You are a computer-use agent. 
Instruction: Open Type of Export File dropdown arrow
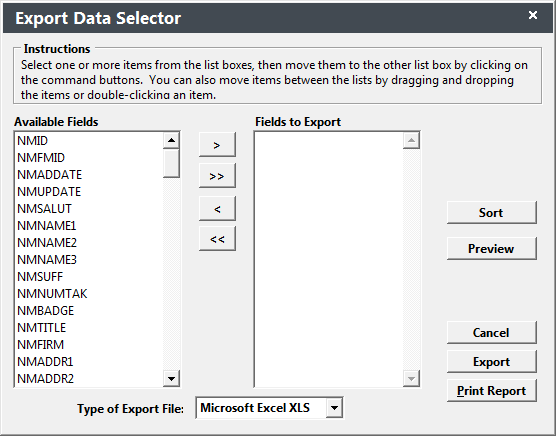click(x=334, y=408)
